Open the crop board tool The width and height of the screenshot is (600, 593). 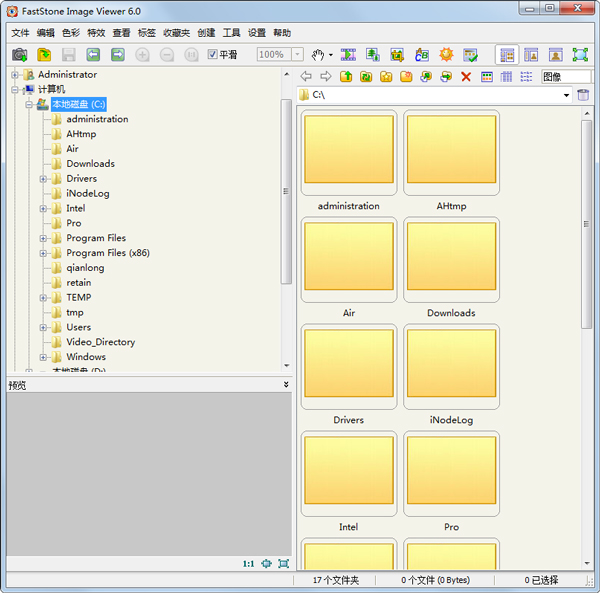tap(397, 55)
